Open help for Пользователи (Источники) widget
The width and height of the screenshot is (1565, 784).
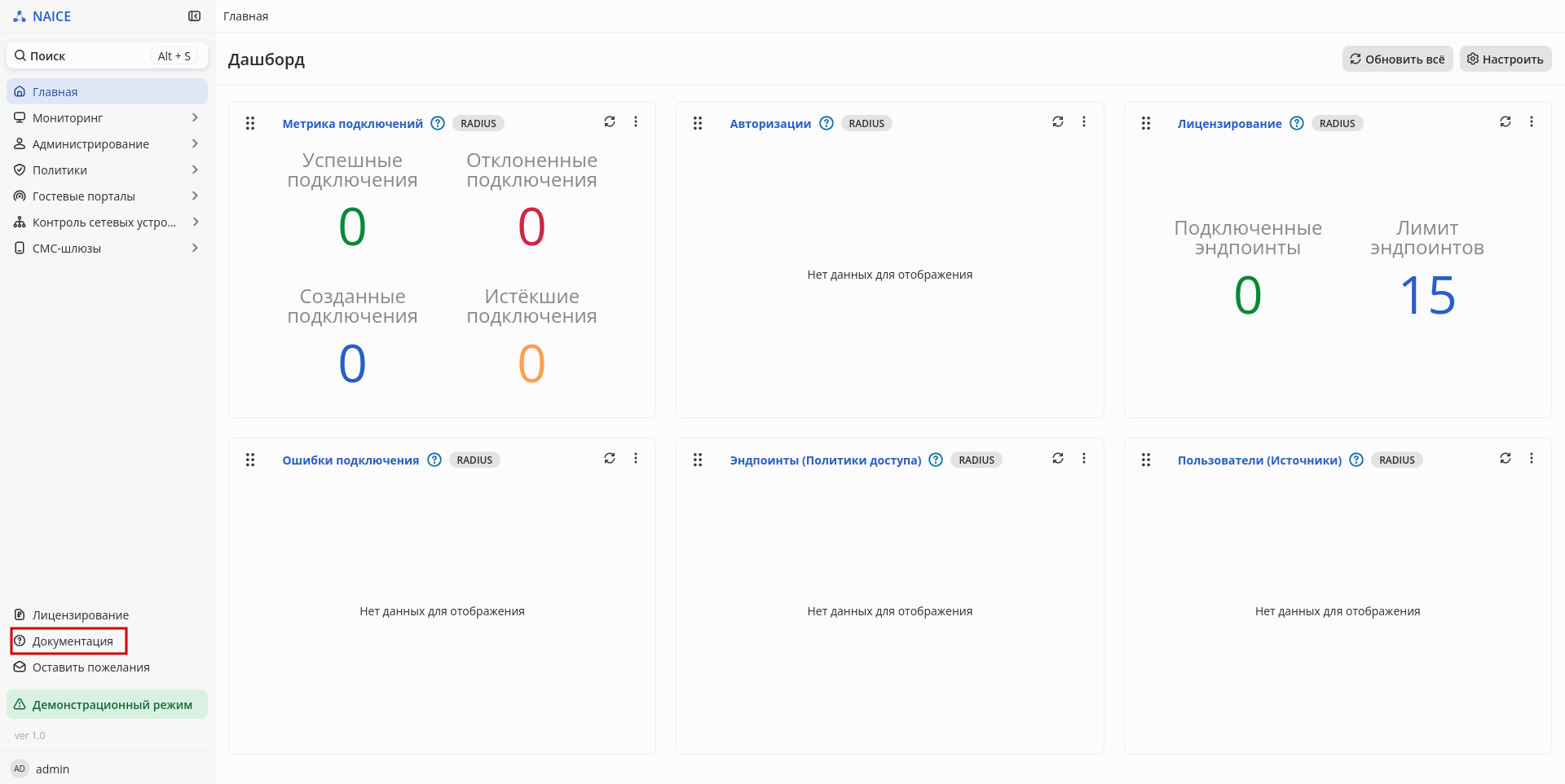1356,460
